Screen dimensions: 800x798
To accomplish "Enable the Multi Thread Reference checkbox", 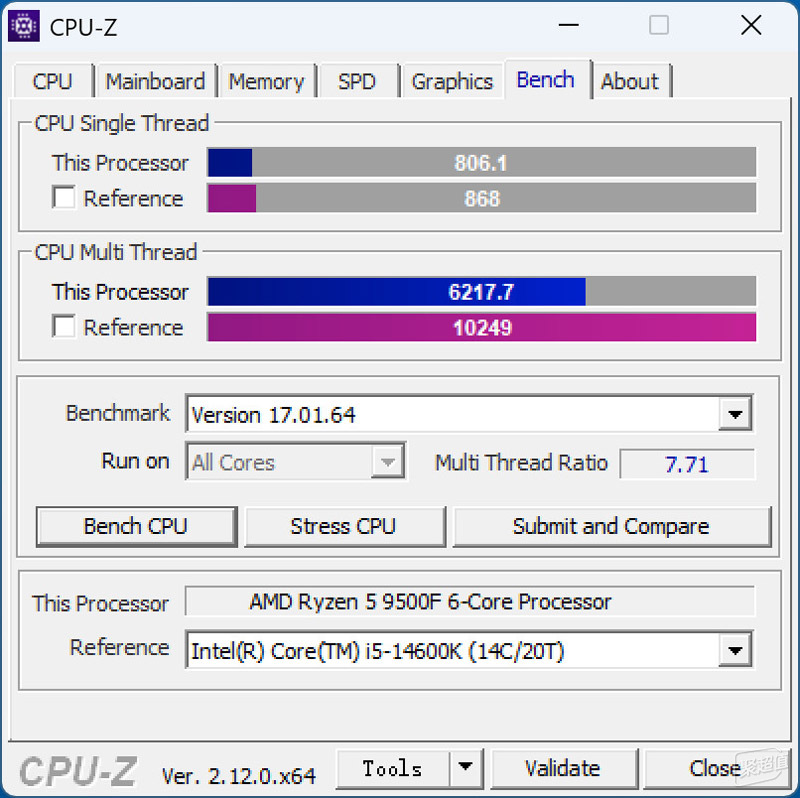I will click(64, 326).
